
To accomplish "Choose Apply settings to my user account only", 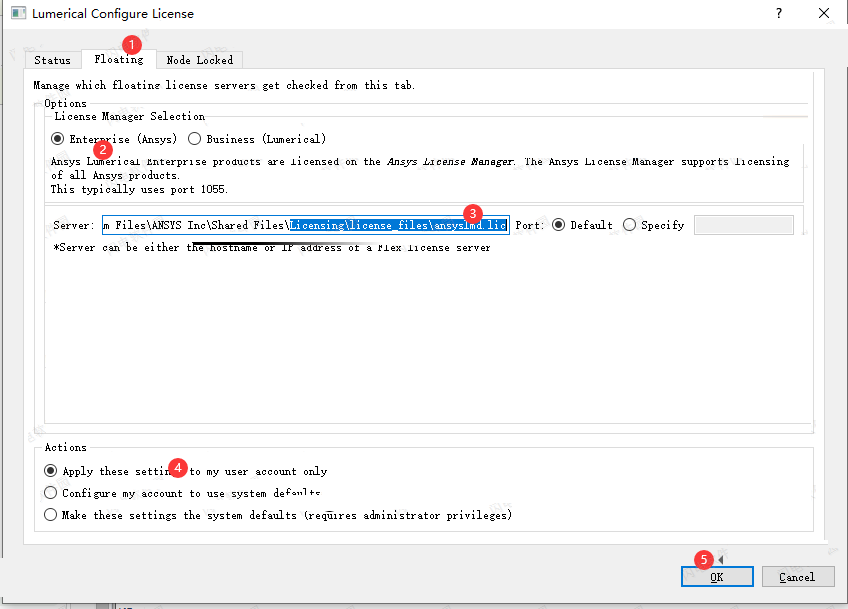I will [186, 471].
